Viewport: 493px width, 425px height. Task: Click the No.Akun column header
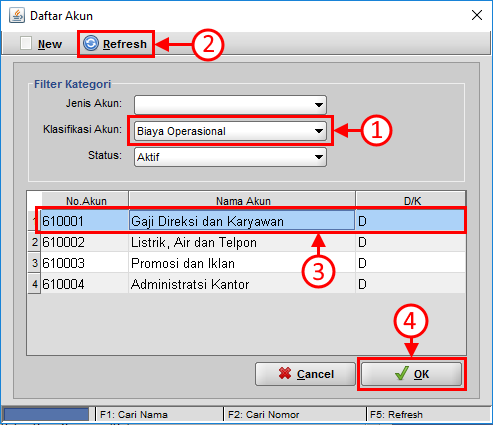(x=85, y=201)
